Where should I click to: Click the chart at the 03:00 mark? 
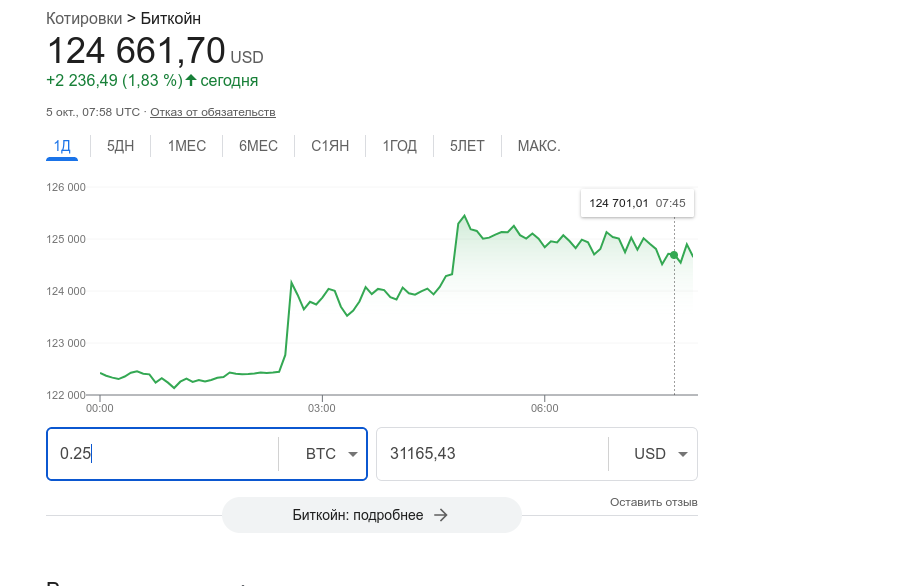pyautogui.click(x=322, y=300)
